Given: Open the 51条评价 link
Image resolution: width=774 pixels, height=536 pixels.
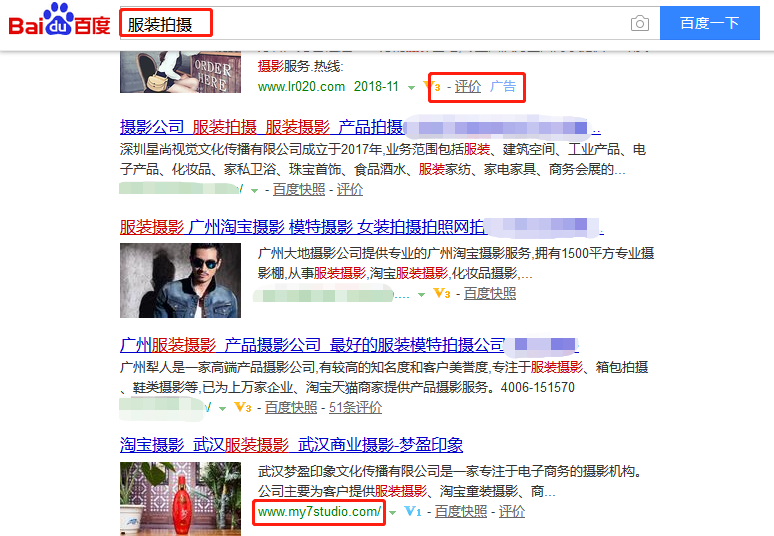Looking at the screenshot, I should (x=355, y=408).
